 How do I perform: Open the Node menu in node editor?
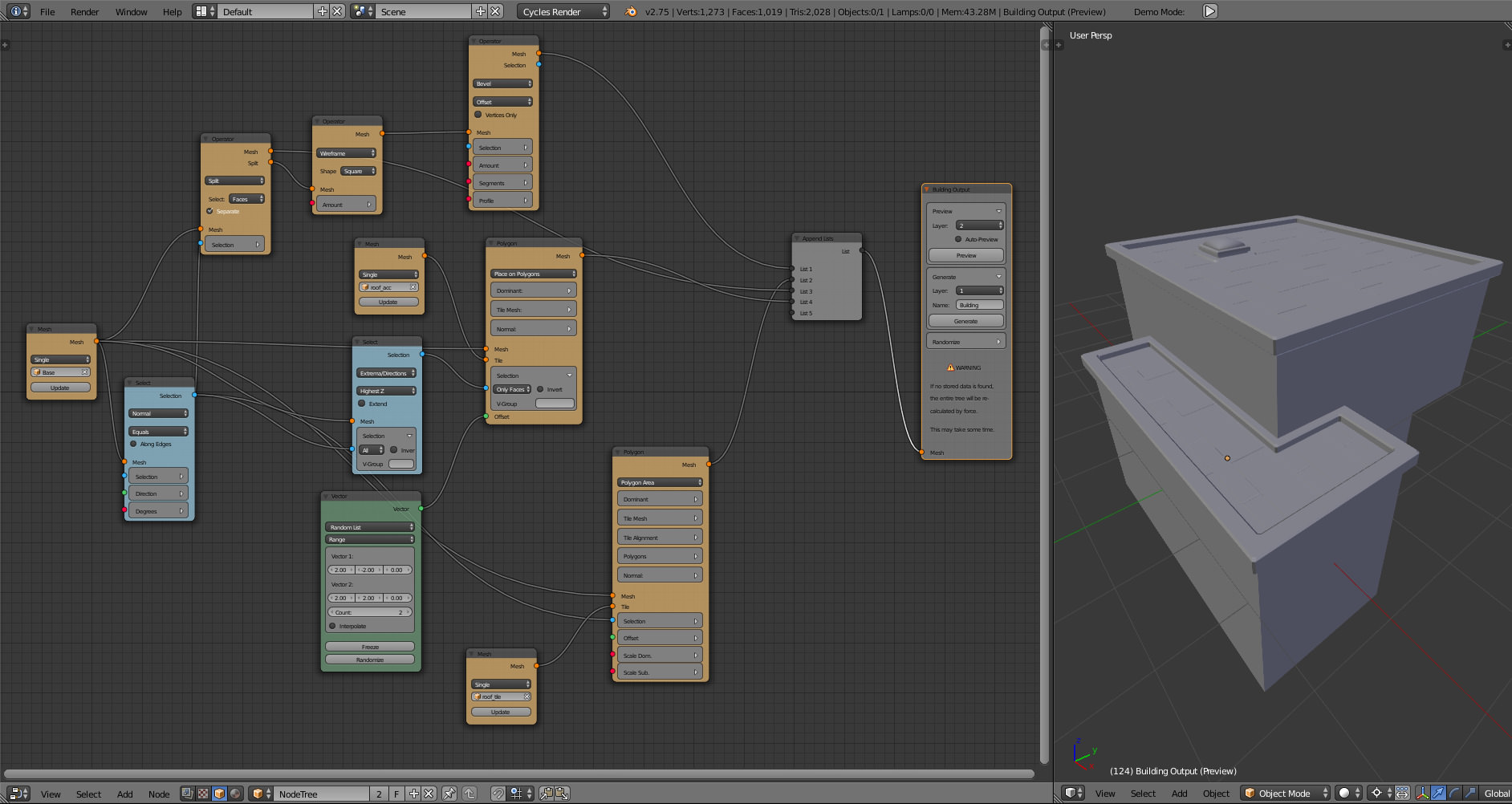click(159, 794)
